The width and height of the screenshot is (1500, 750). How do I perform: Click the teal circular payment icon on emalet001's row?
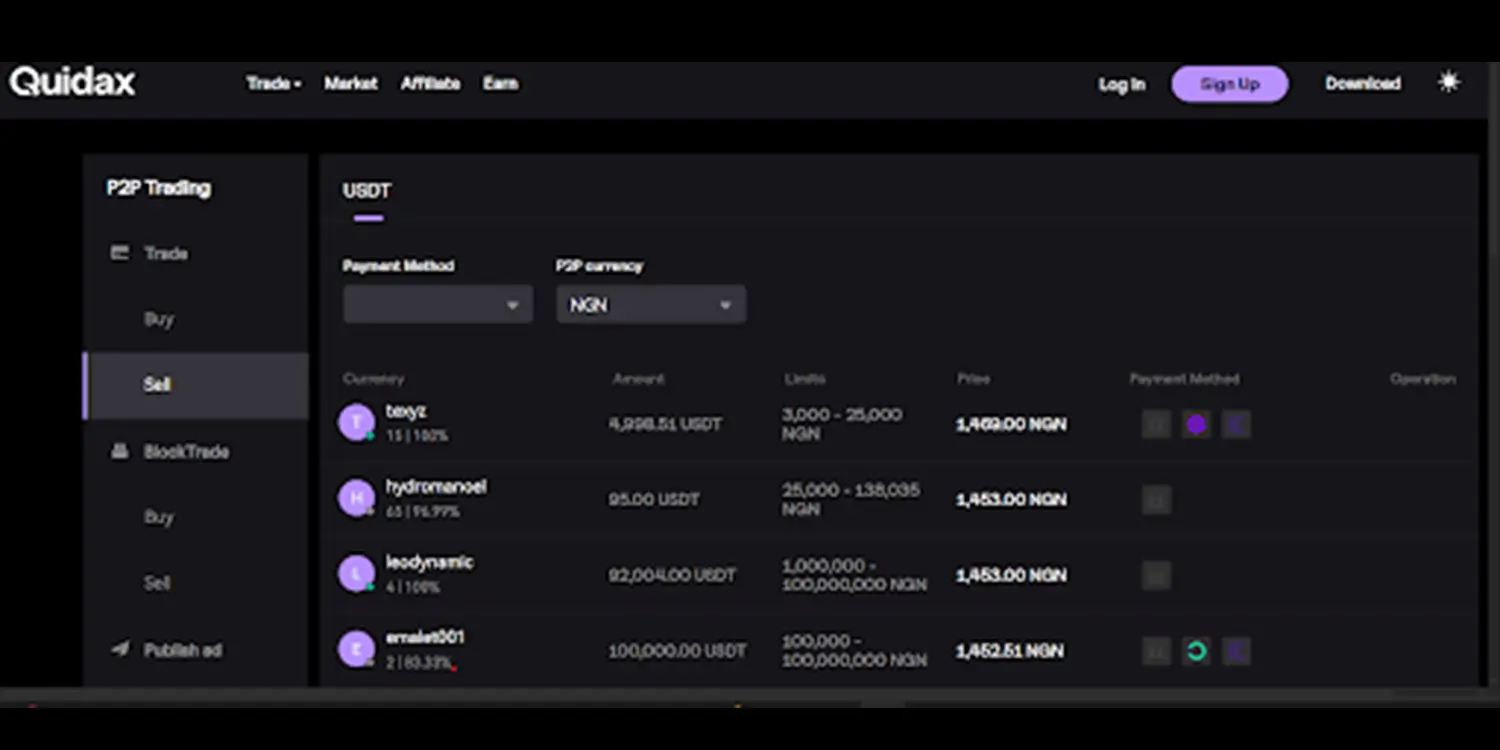pos(1196,650)
